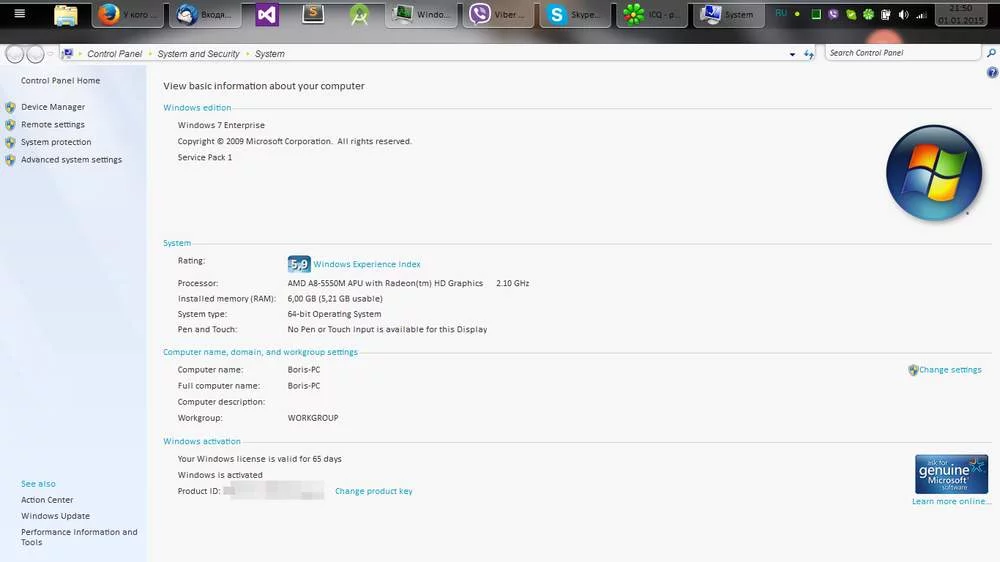Viewport: 1000px width, 562px height.
Task: Switch to the Firefox taskbar button
Action: point(128,14)
